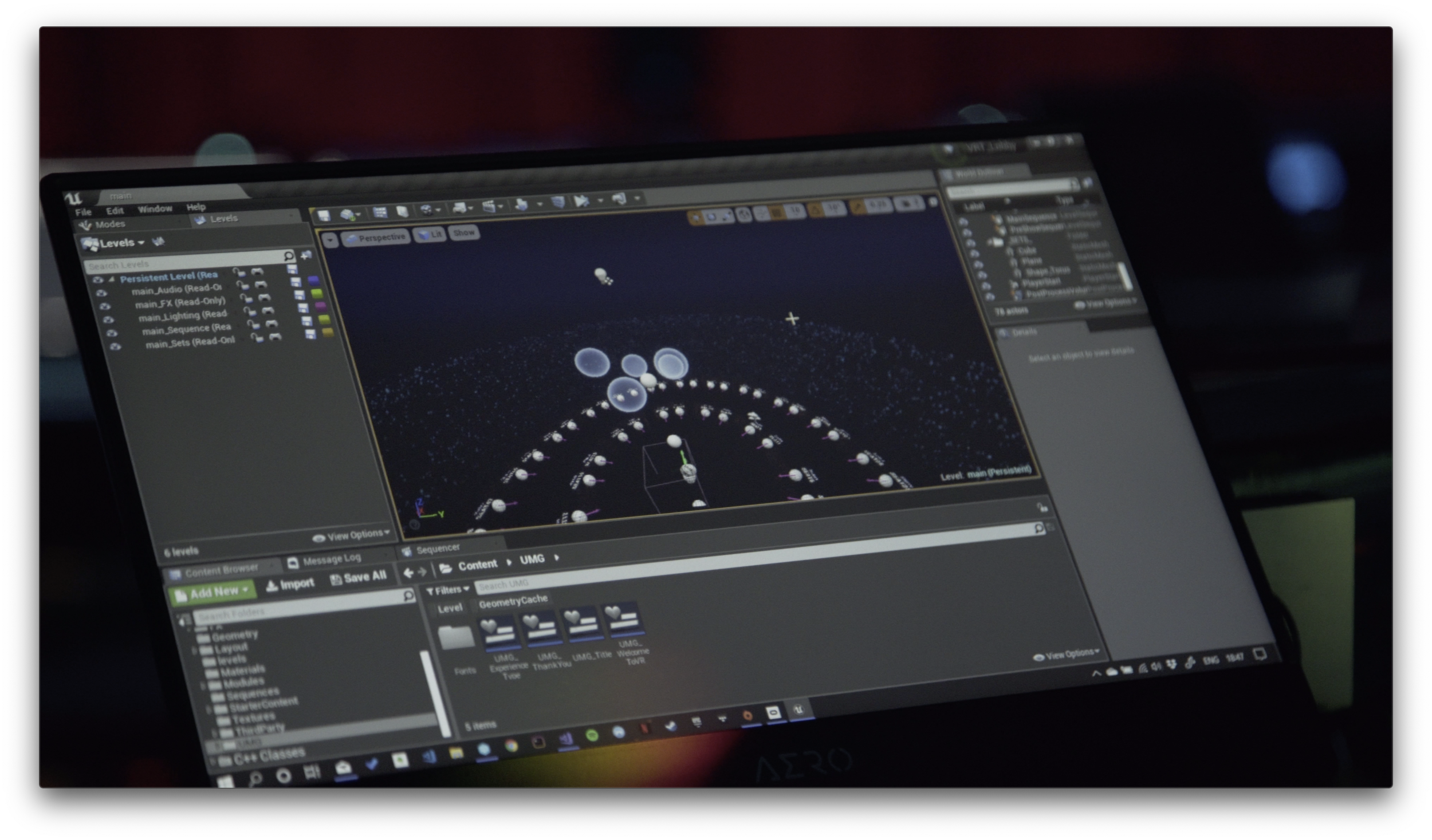Open the Perspective view mode dropdown
Image resolution: width=1432 pixels, height=840 pixels.
pos(376,238)
